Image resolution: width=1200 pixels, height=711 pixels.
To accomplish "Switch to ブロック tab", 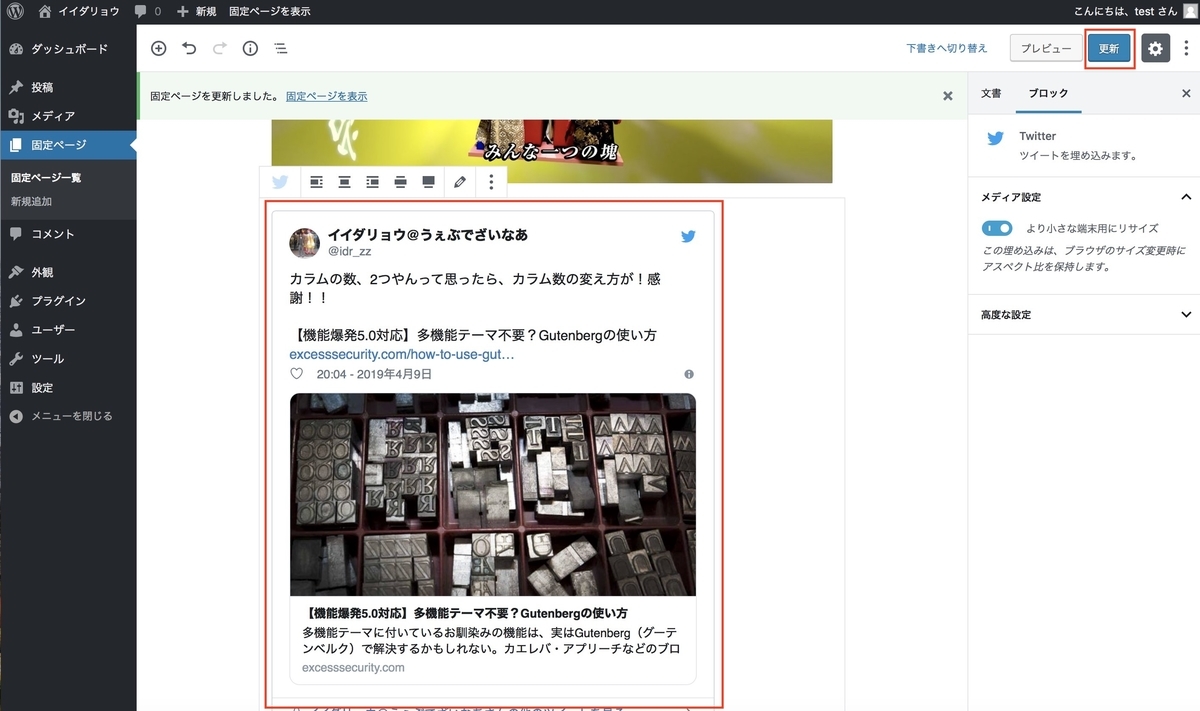I will 1048,93.
